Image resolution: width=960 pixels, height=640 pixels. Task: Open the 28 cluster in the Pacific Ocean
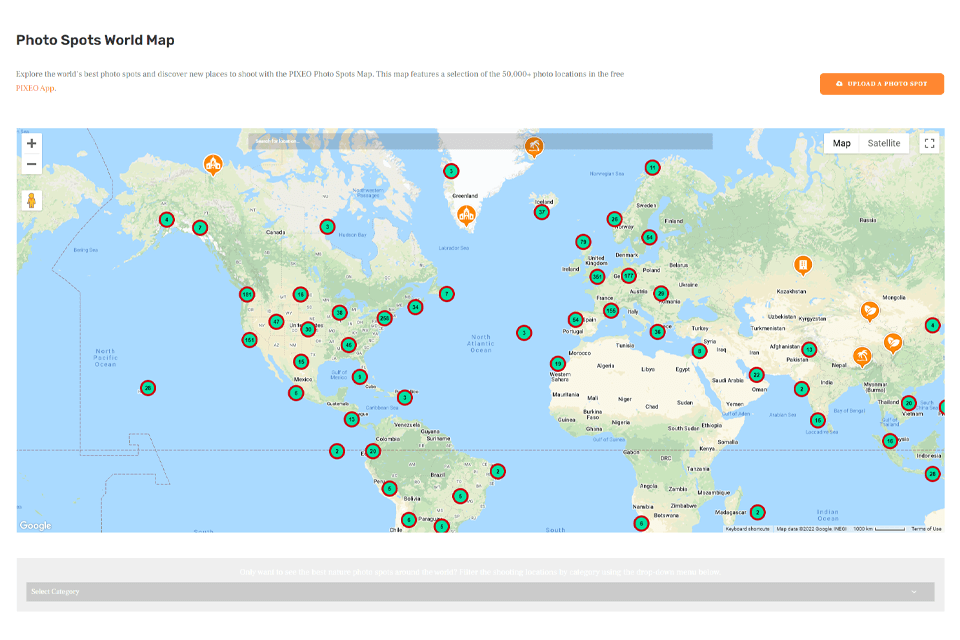pyautogui.click(x=148, y=388)
